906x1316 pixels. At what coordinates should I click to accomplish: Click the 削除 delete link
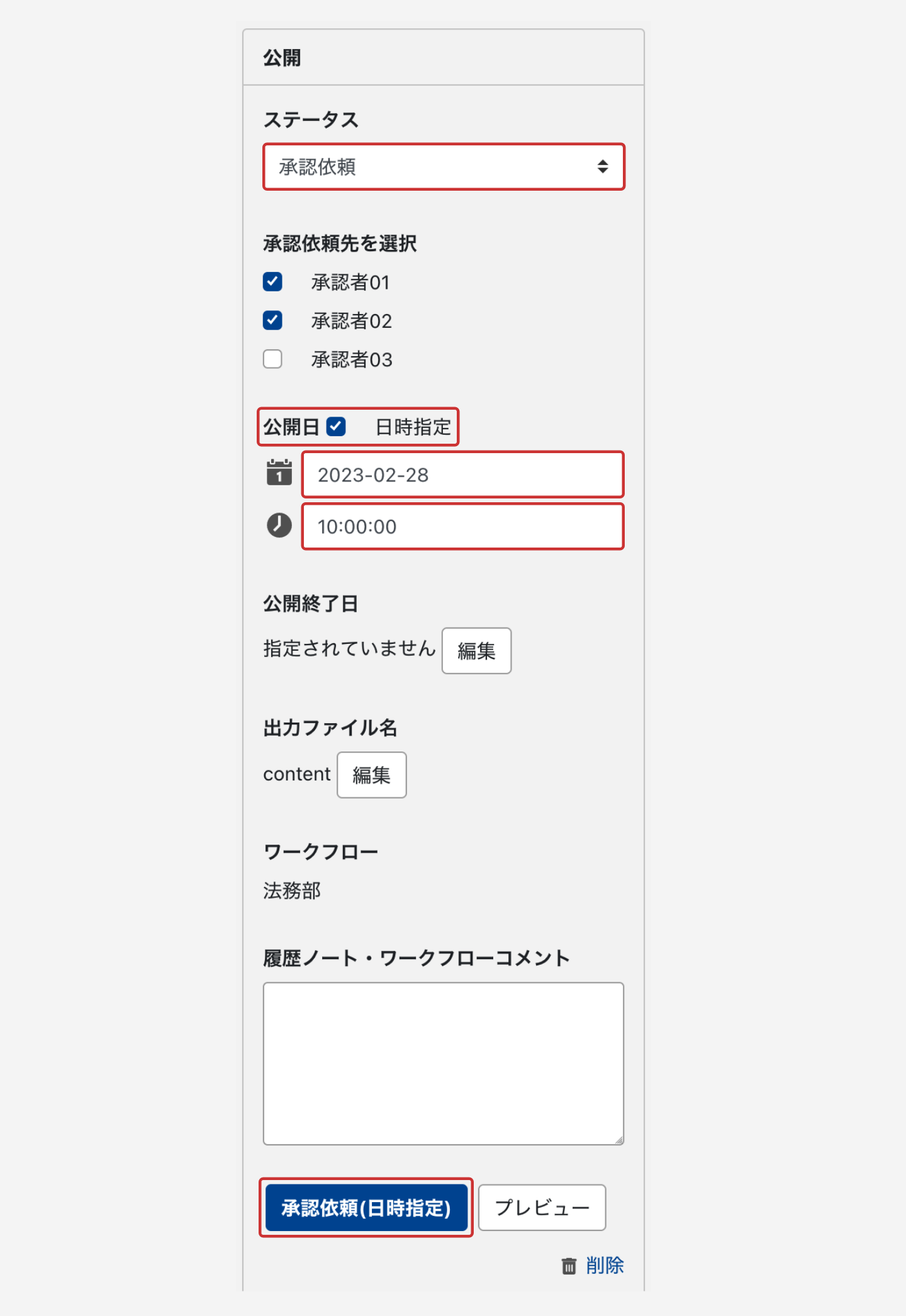pyautogui.click(x=605, y=1266)
